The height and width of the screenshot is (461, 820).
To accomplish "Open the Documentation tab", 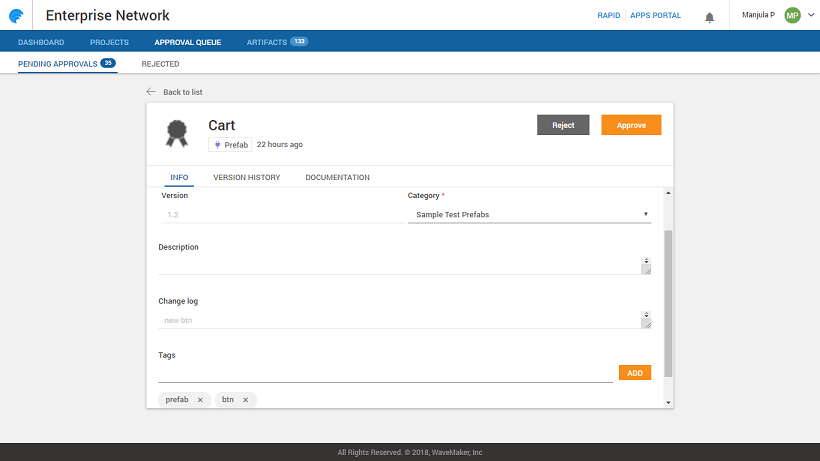I will [x=337, y=178].
